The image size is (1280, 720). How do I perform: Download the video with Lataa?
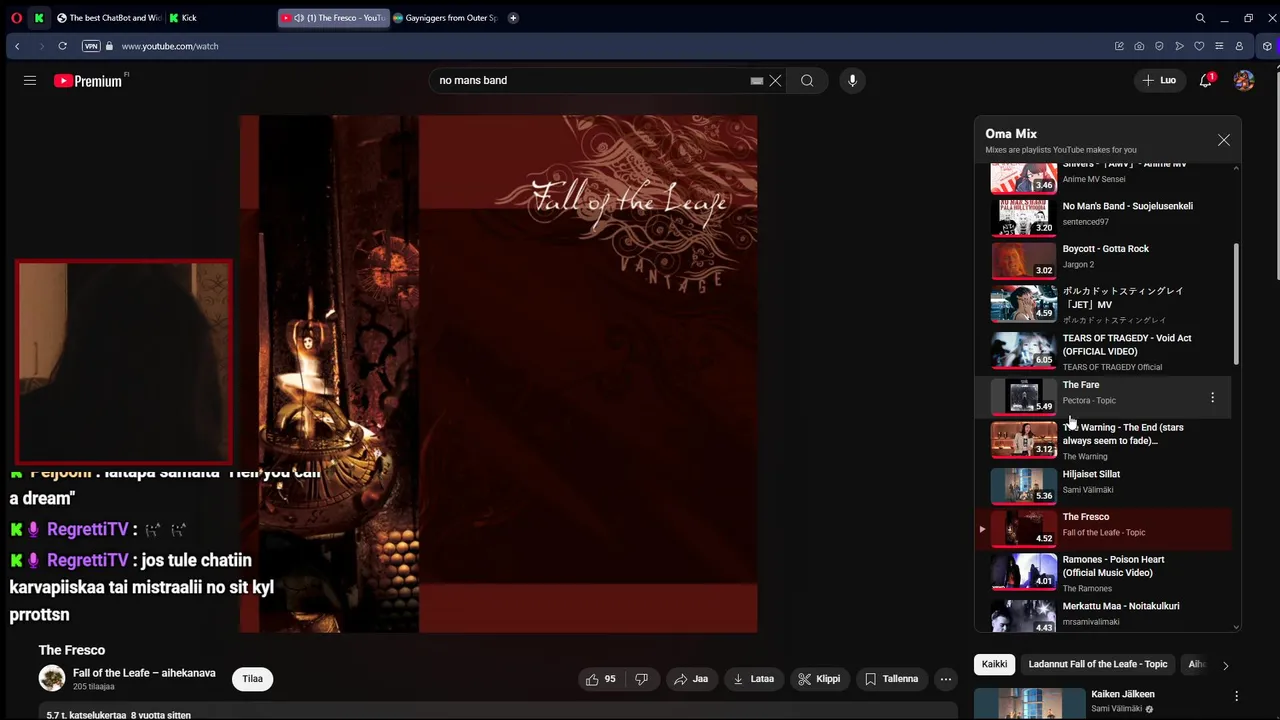(x=753, y=679)
